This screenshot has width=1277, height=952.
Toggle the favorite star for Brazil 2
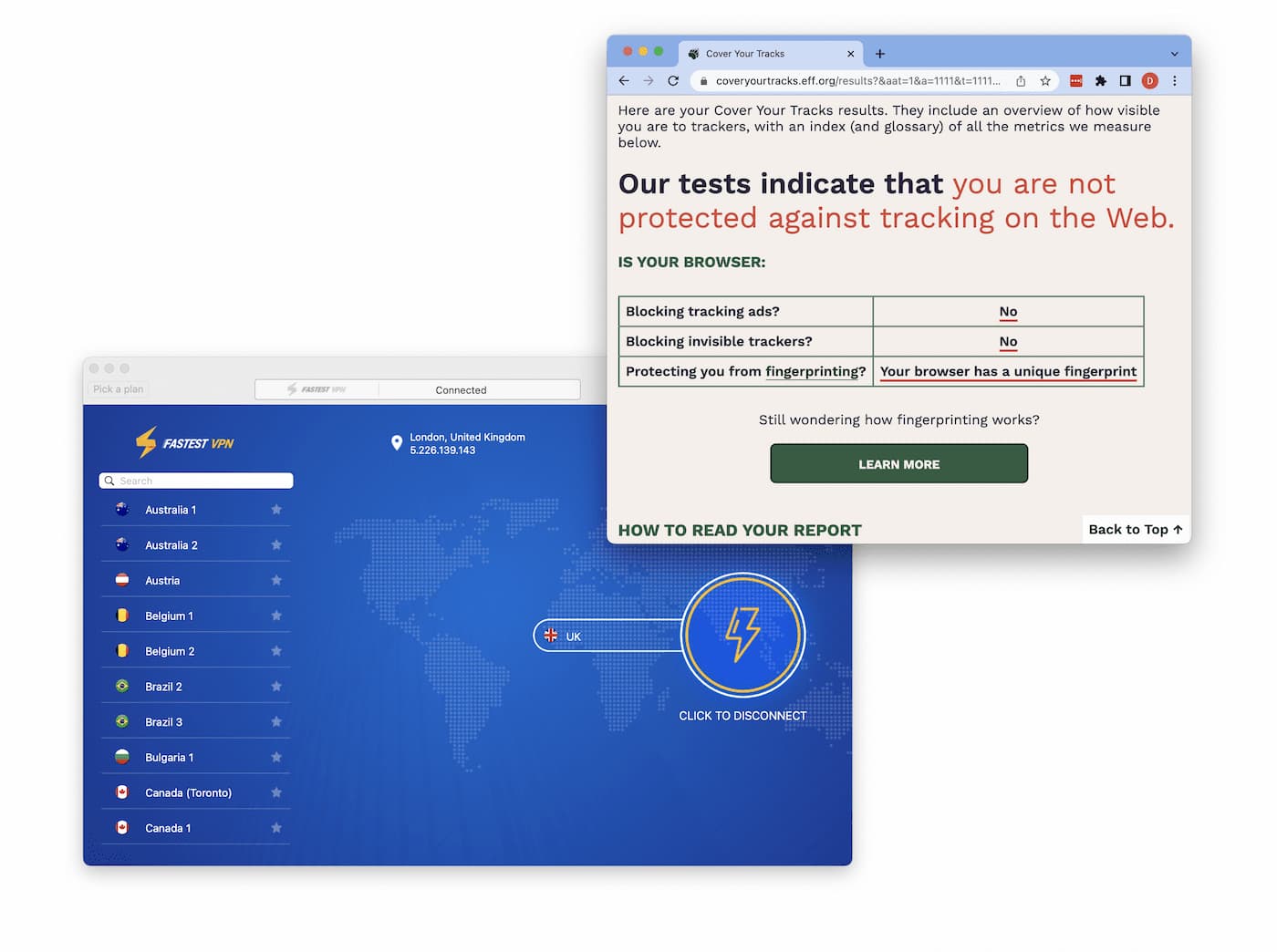[275, 686]
